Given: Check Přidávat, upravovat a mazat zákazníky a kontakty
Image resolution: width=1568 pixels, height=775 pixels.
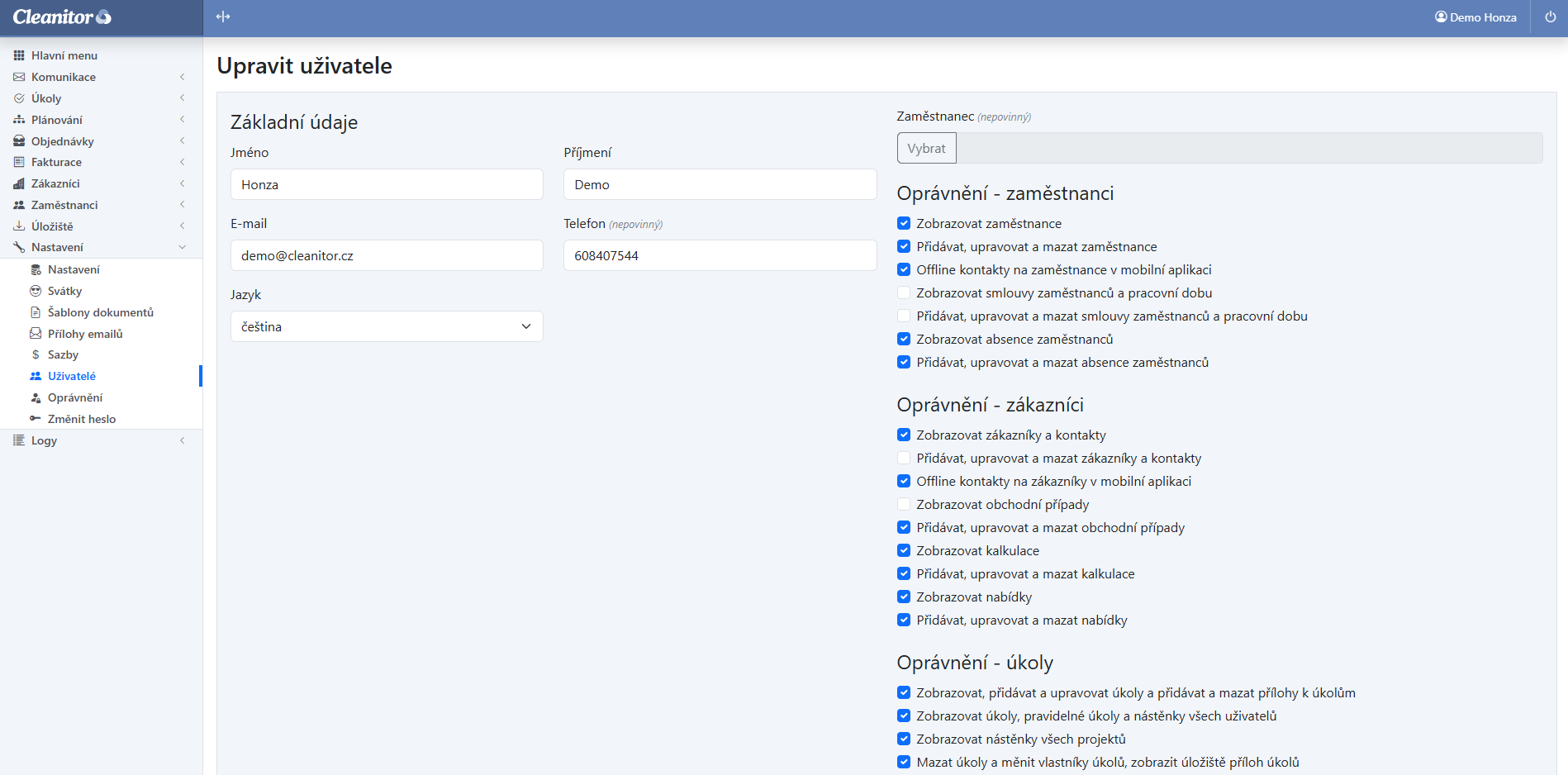Looking at the screenshot, I should (904, 459).
